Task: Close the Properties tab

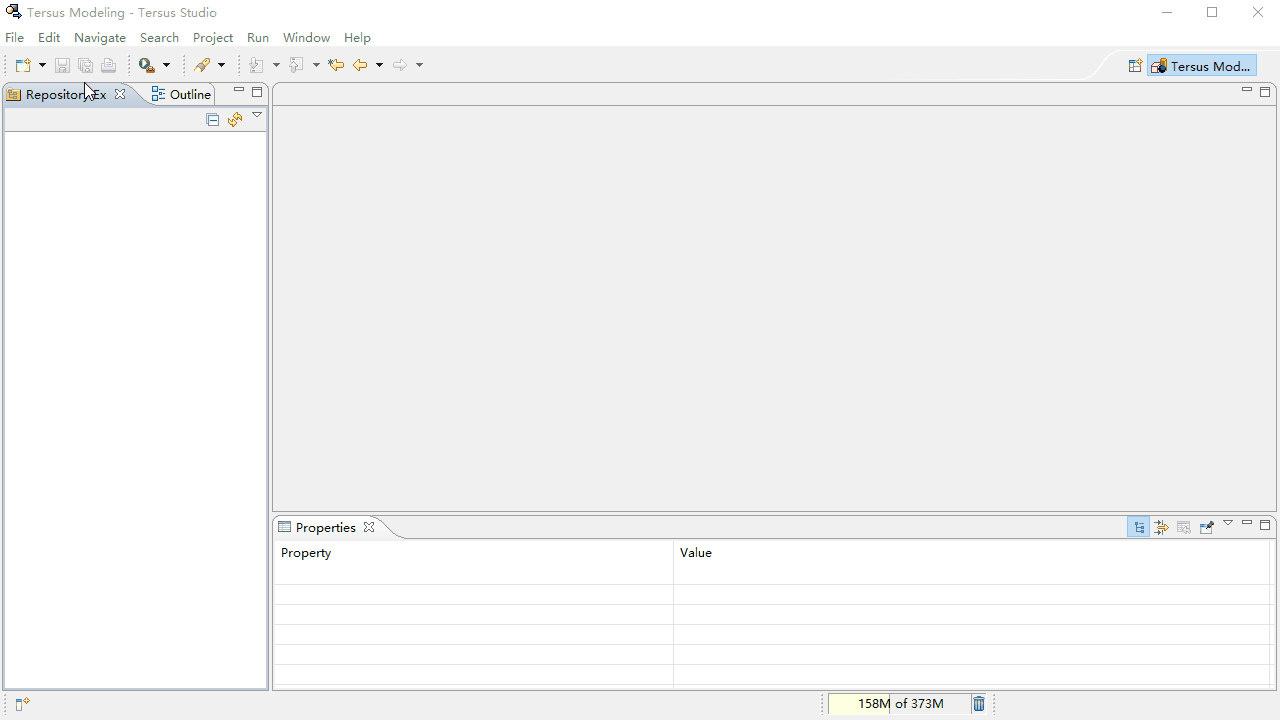Action: [369, 527]
